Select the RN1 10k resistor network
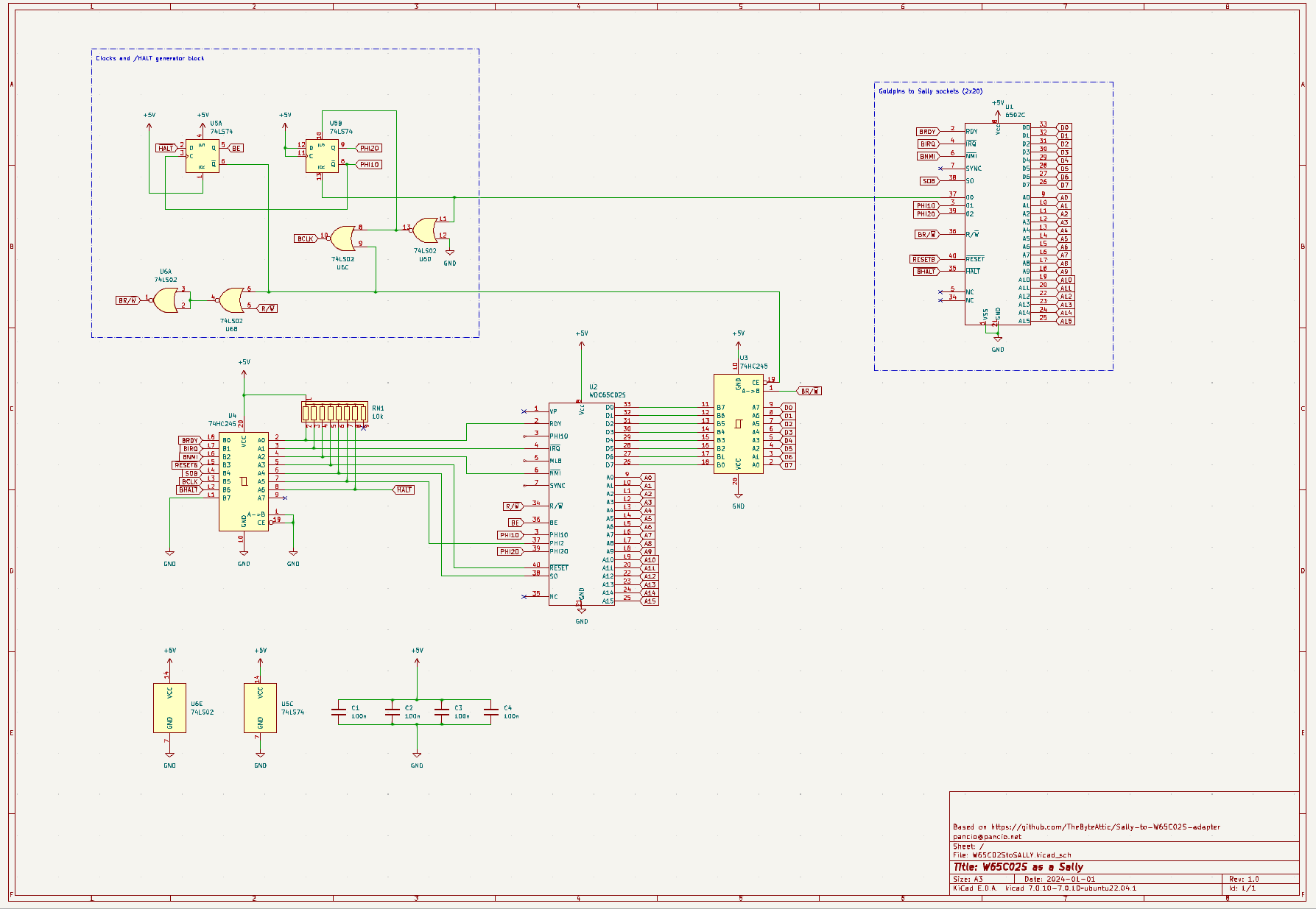 tap(335, 412)
